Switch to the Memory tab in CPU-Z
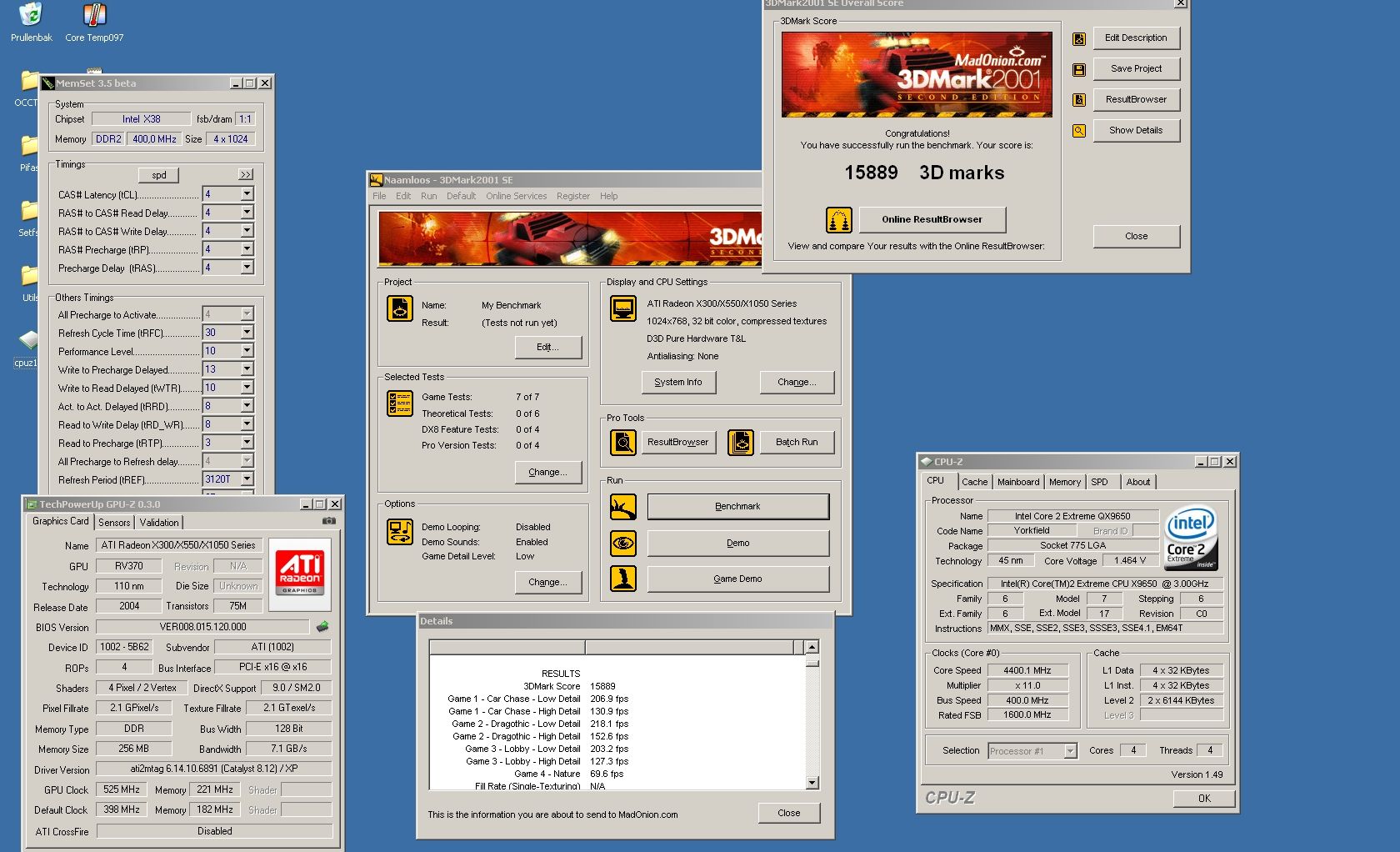 coord(1065,482)
